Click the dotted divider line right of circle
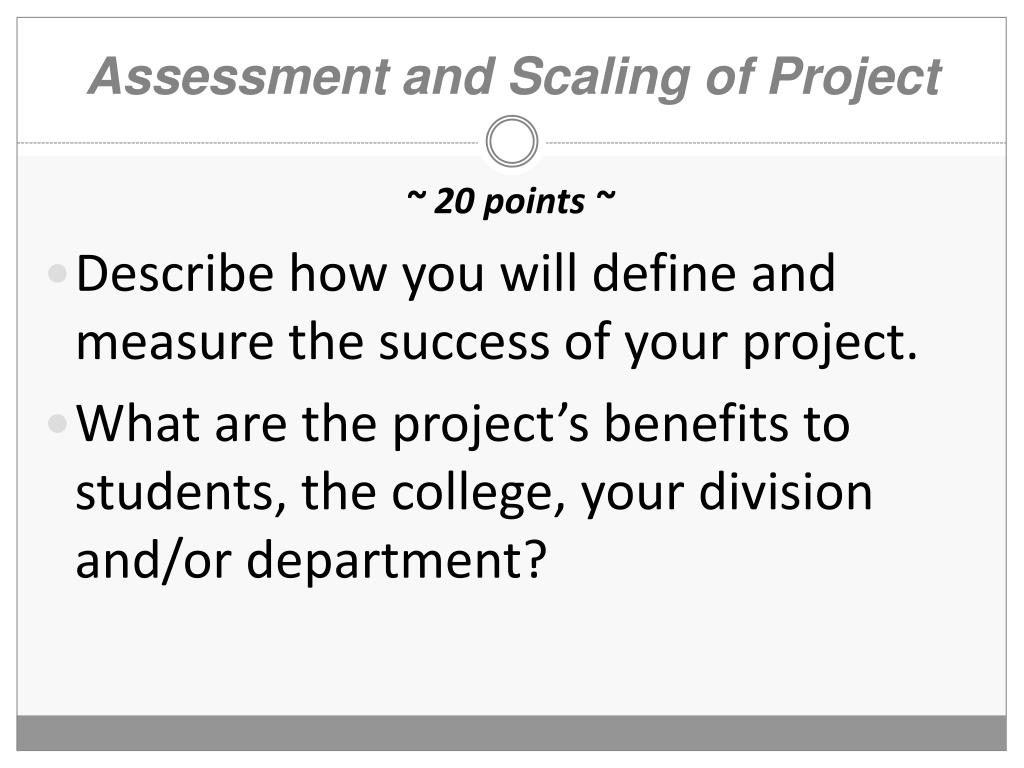Viewport: 1024px width, 768px height. [773, 142]
